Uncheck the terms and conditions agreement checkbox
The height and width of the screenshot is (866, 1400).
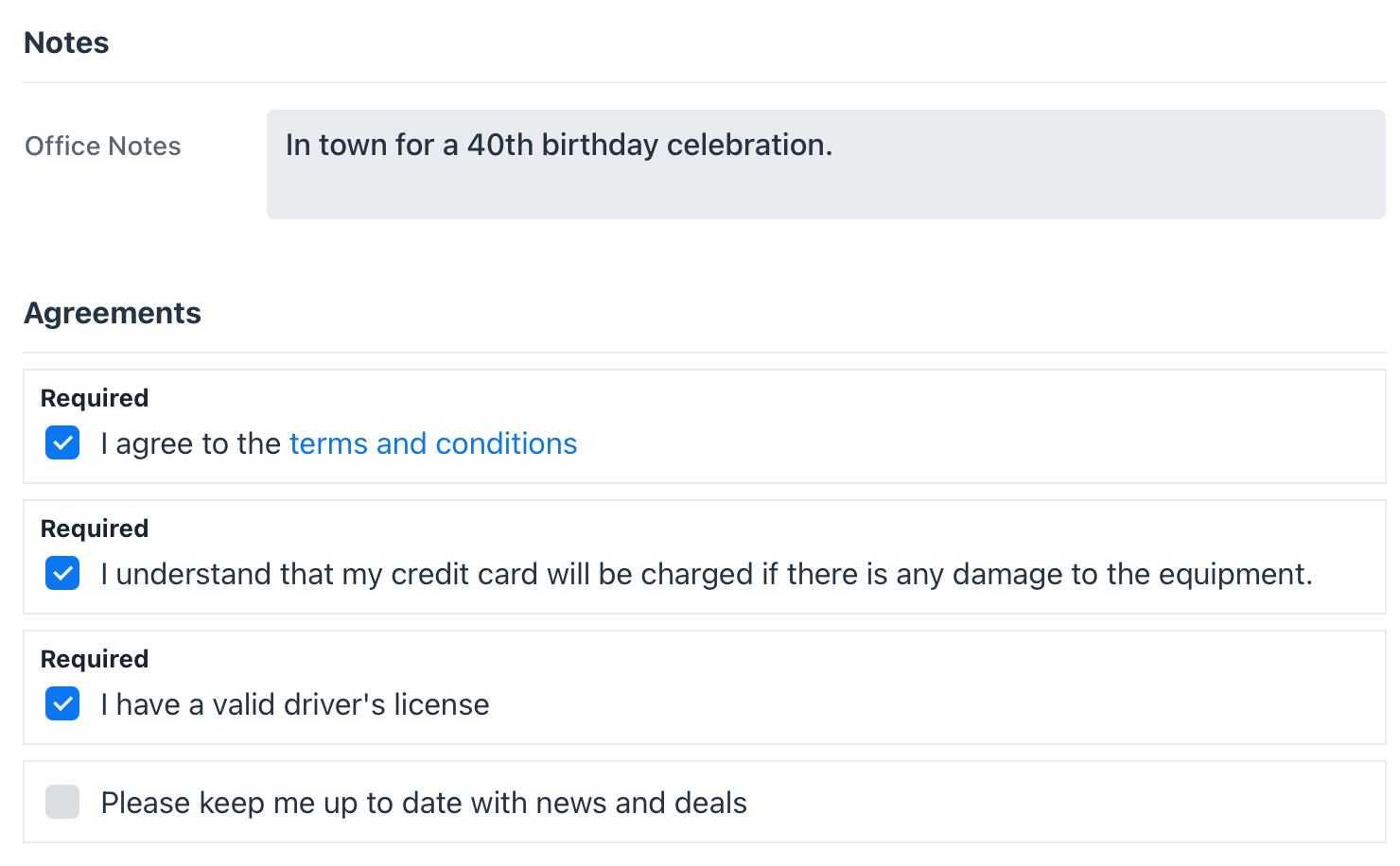coord(62,442)
